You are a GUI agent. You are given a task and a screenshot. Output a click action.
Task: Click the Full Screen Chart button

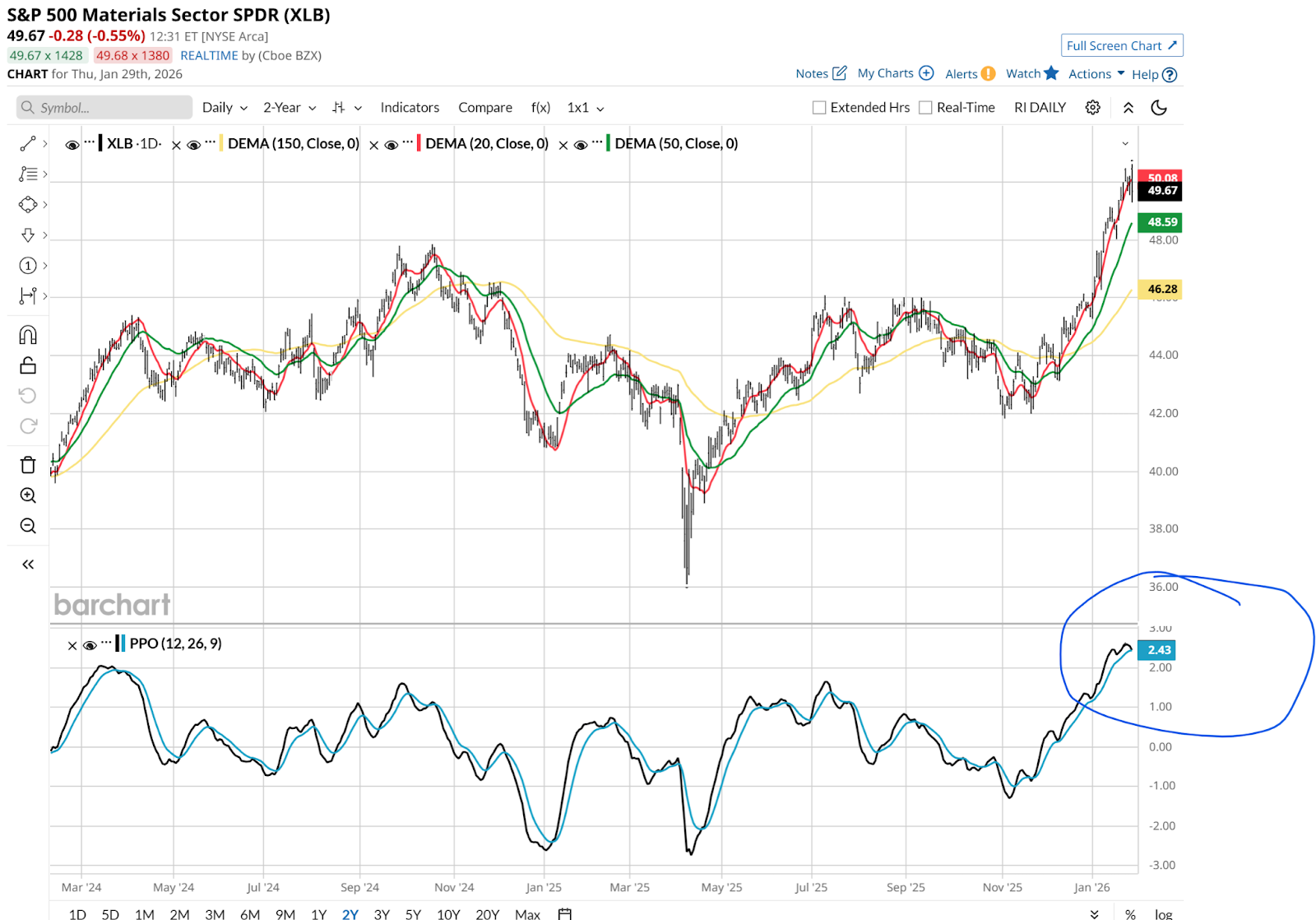(1122, 46)
